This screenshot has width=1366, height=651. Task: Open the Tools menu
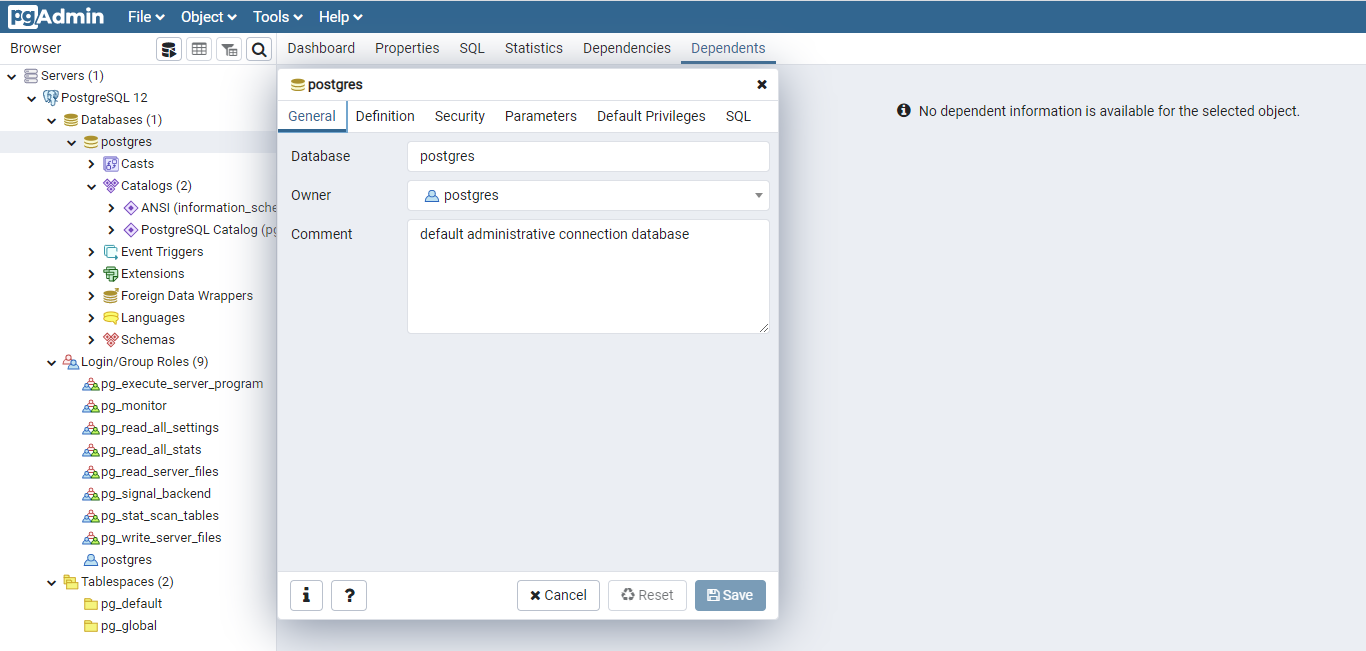(x=278, y=17)
